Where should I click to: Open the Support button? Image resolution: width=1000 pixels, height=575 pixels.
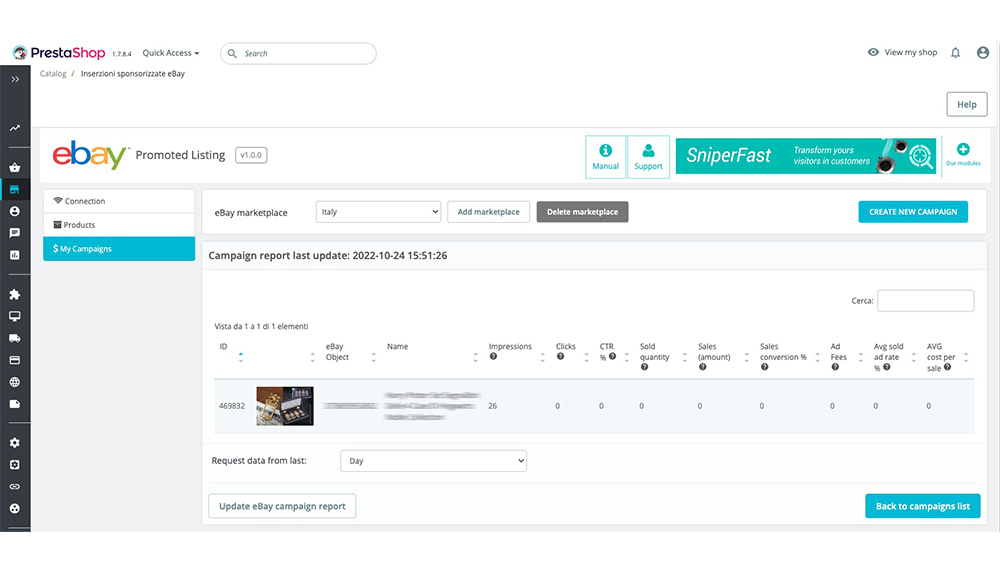point(648,157)
